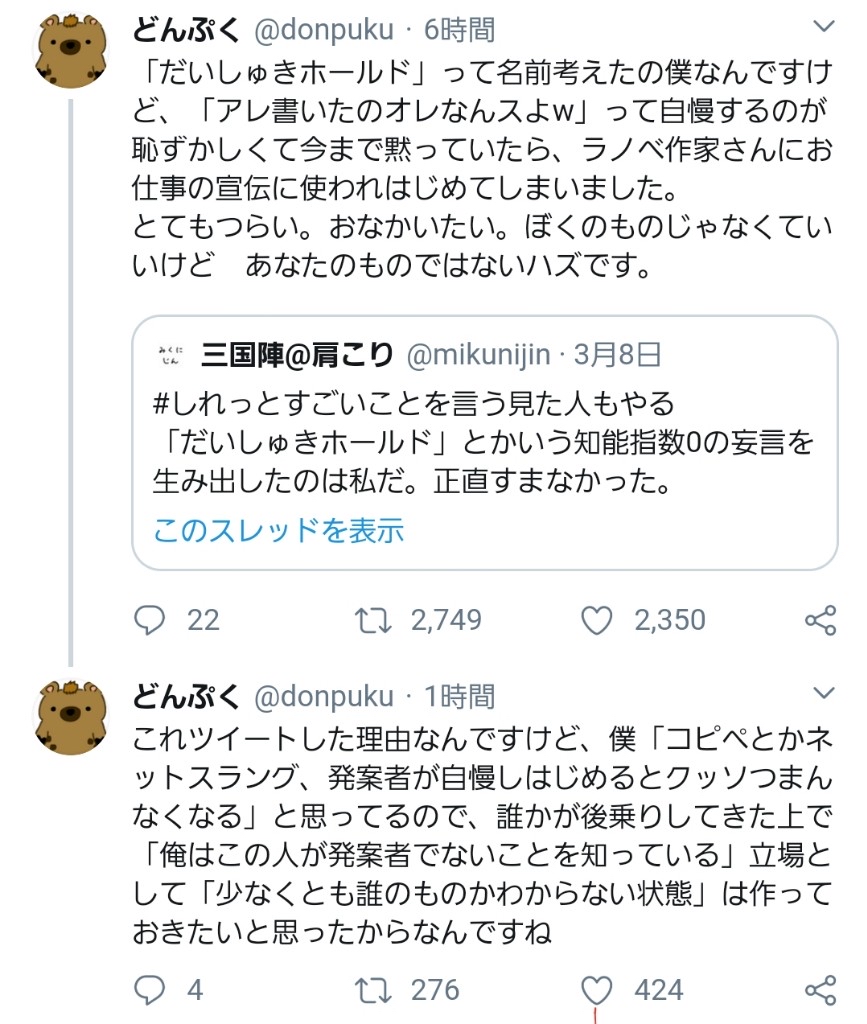Screen dimensions: 867x1024
Task: Open the small avatar of quoted user 三国陣
Action: [x=169, y=356]
